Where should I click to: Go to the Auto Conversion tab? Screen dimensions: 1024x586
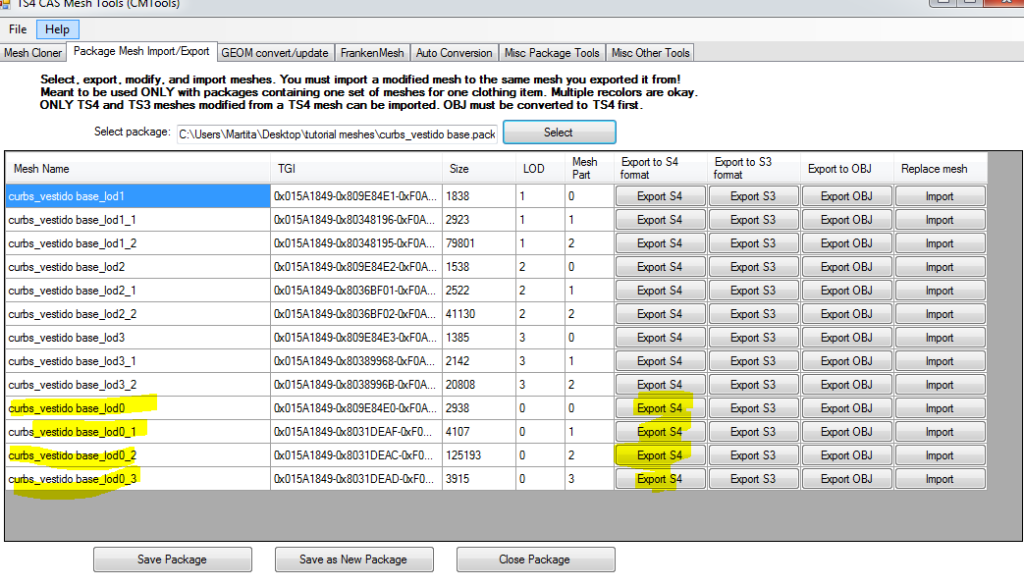[454, 53]
